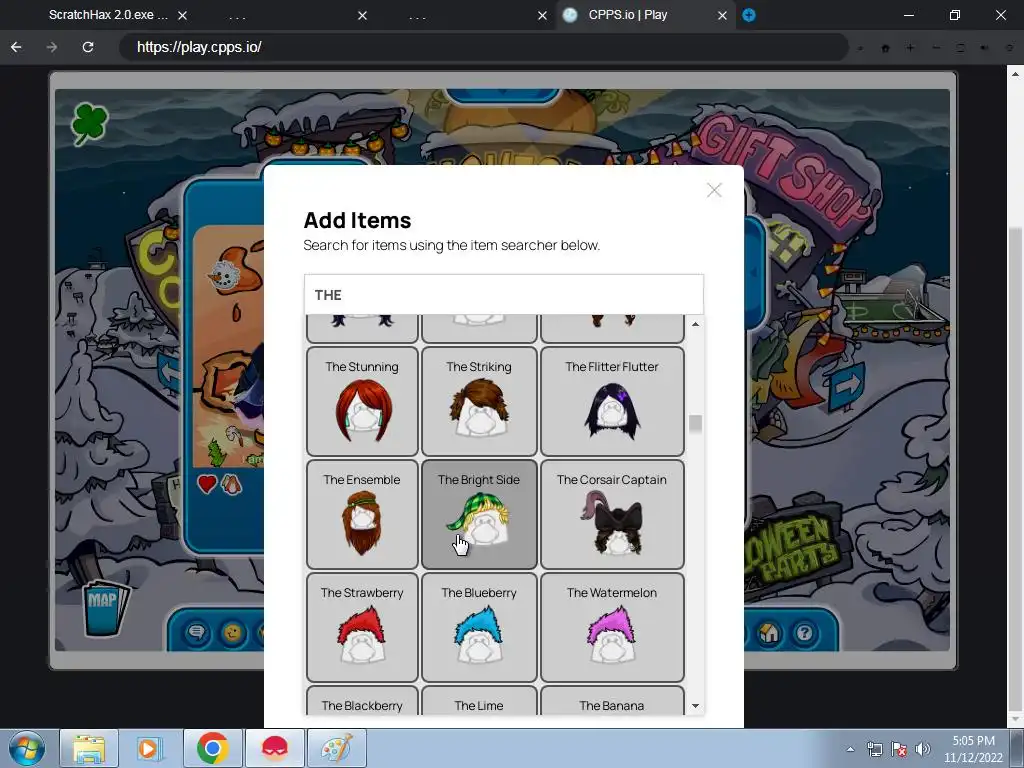Click the page scrollbar down arrow

click(x=1016, y=719)
